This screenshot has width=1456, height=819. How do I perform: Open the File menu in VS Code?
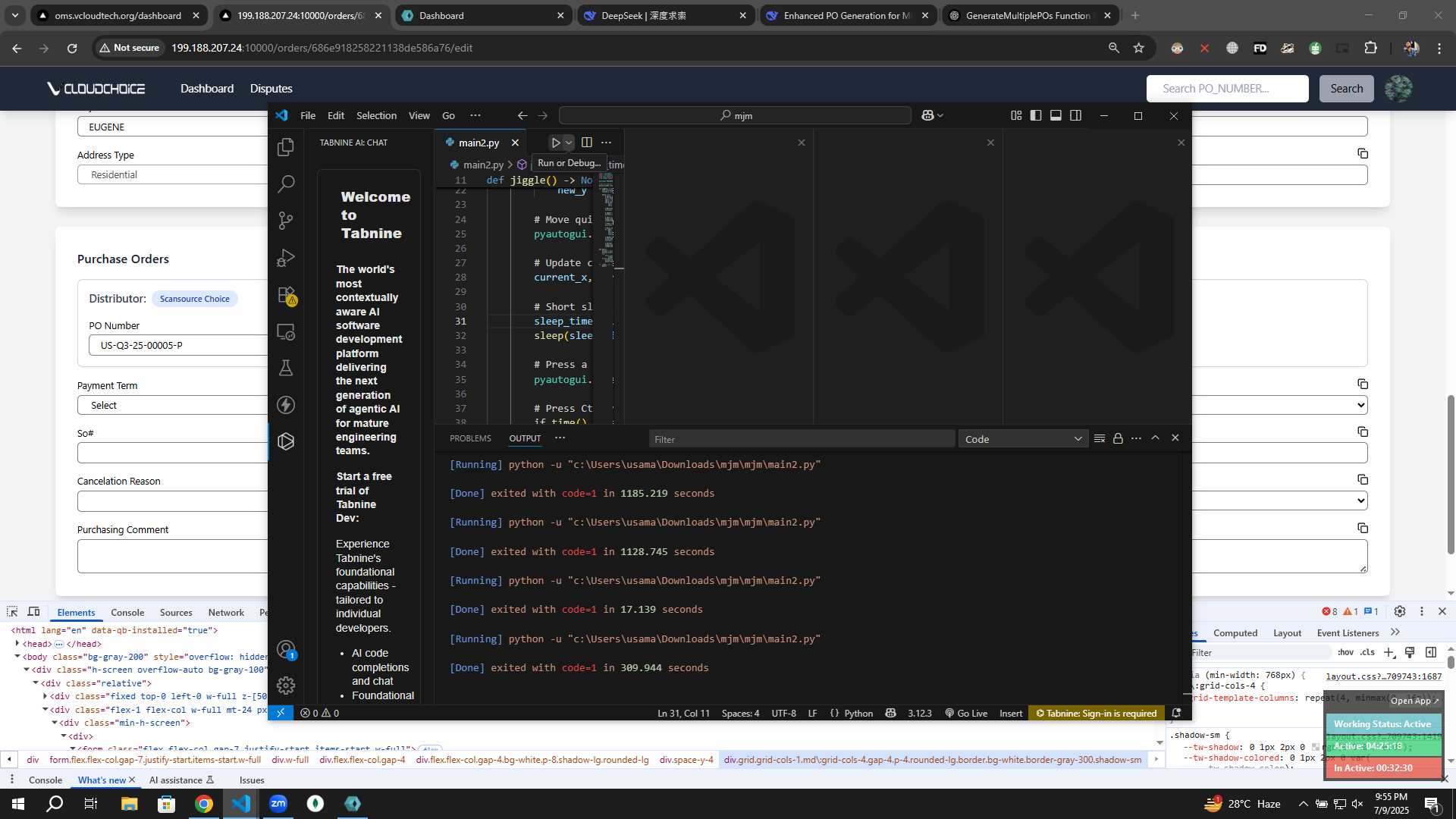[308, 115]
